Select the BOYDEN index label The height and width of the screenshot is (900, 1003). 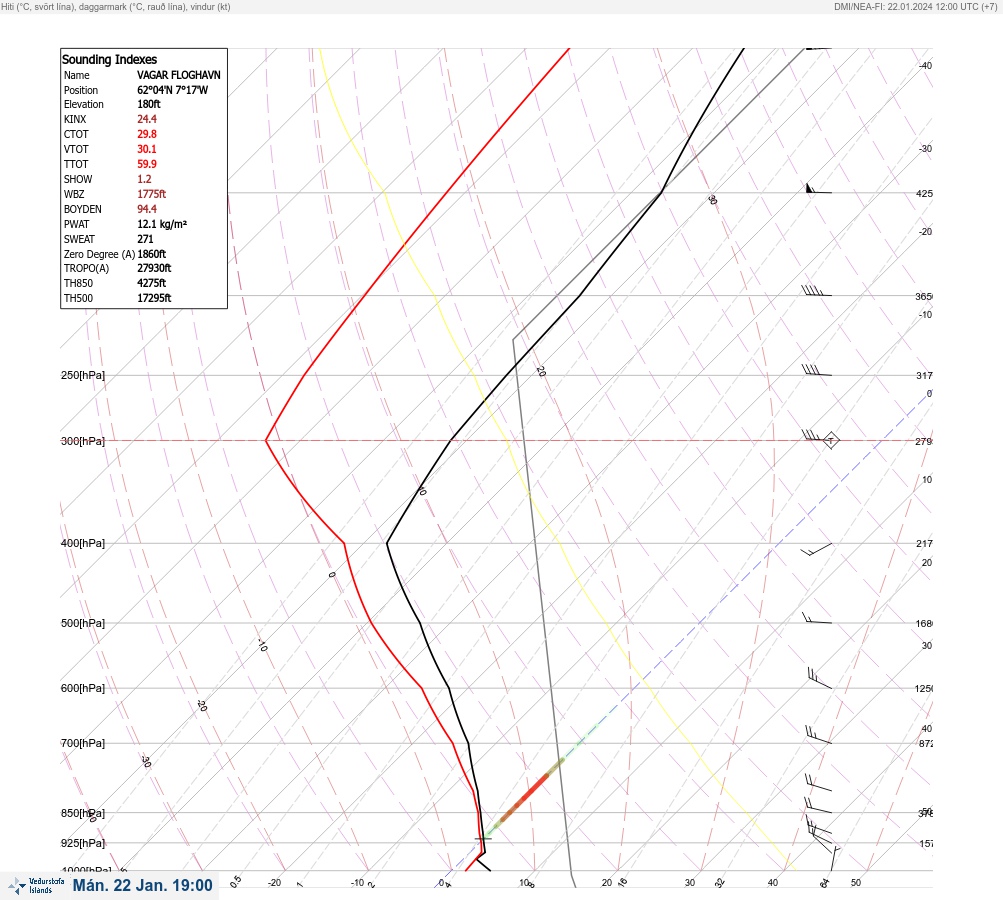coord(83,209)
